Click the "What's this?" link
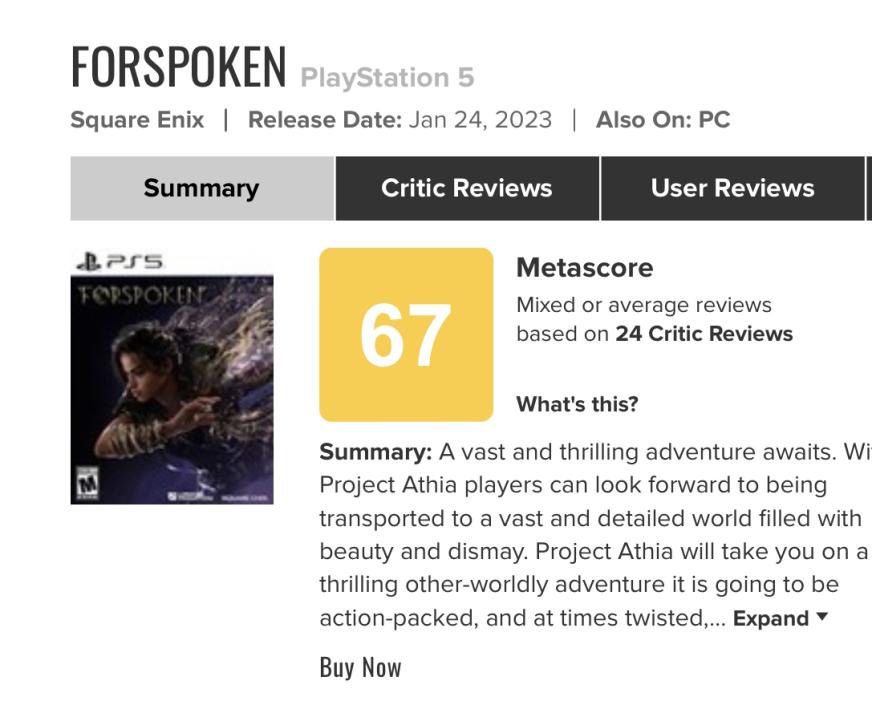This screenshot has height=701, width=872. point(577,404)
